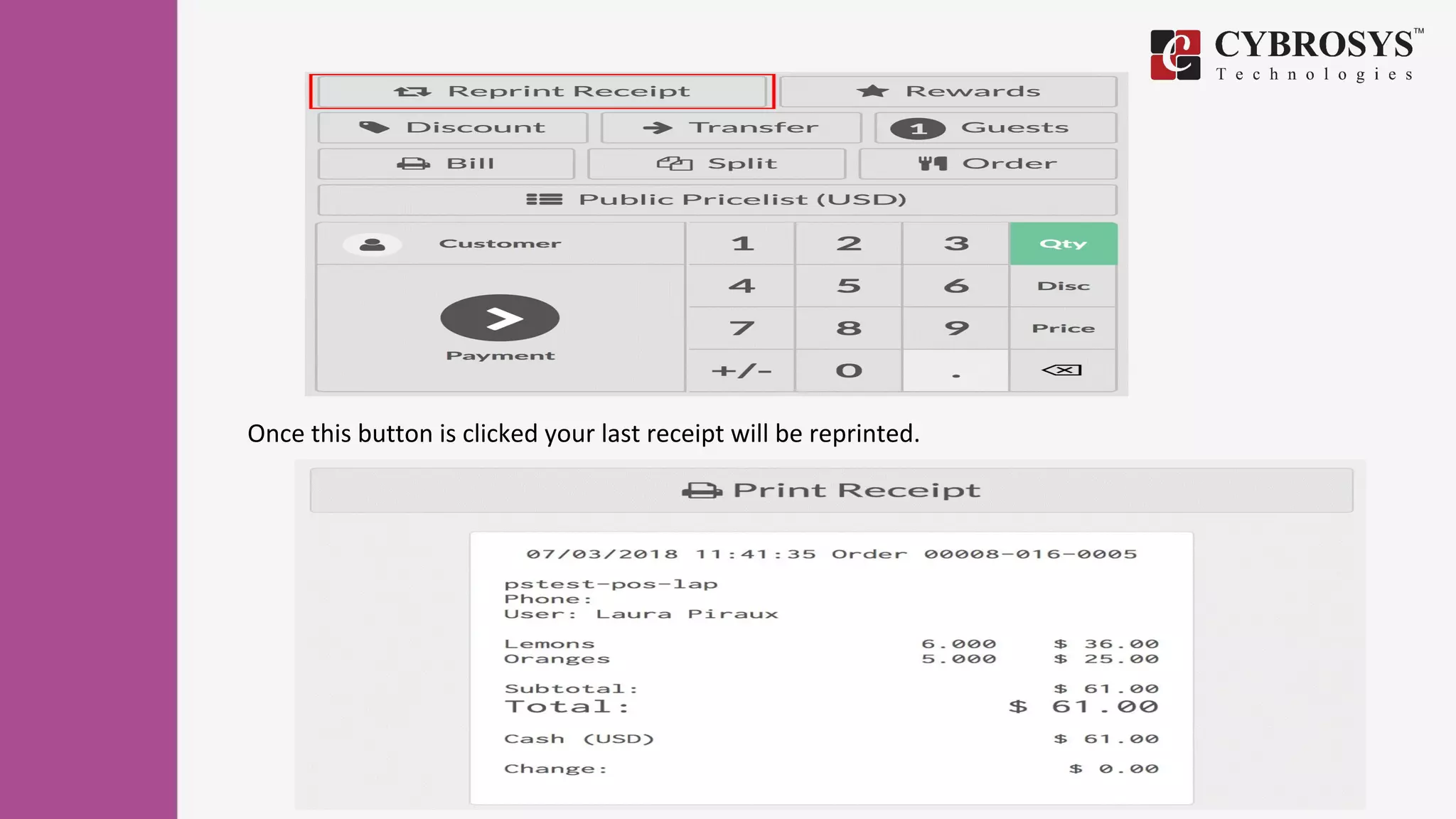
Task: Click the Change: label on the receipt
Action: (555, 769)
